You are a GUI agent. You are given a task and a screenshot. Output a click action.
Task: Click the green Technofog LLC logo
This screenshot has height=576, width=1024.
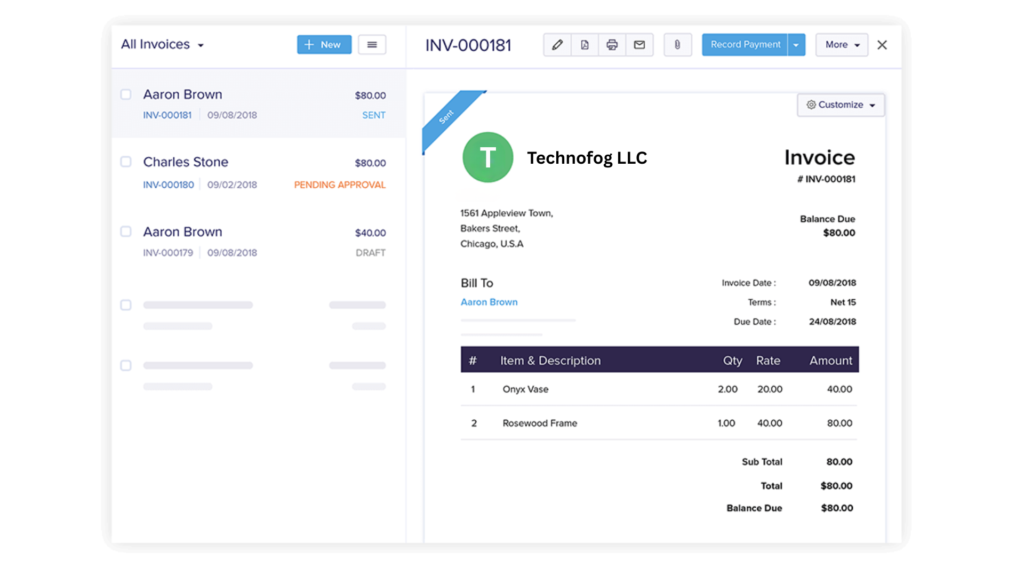pyautogui.click(x=488, y=158)
